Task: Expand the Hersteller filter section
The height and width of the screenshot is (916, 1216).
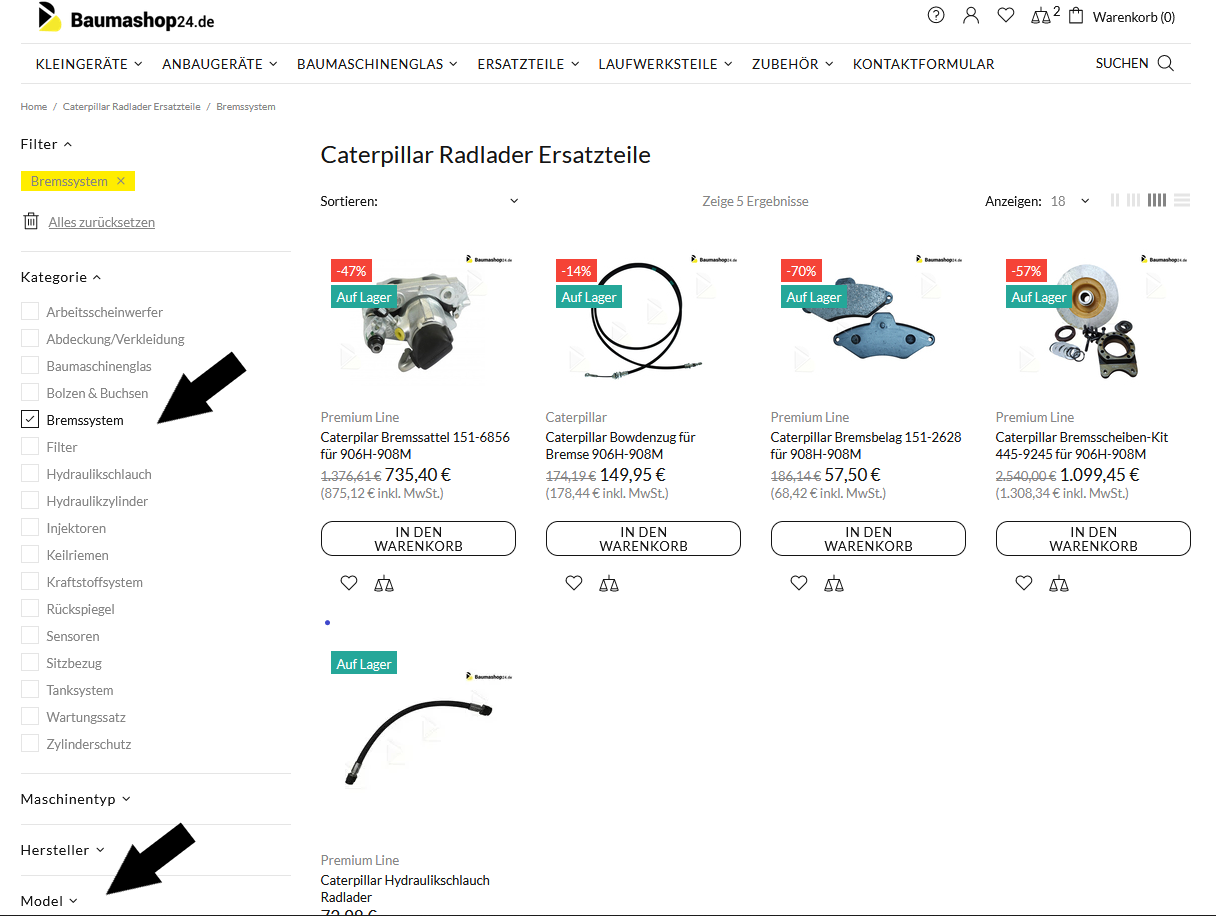Action: (x=63, y=850)
